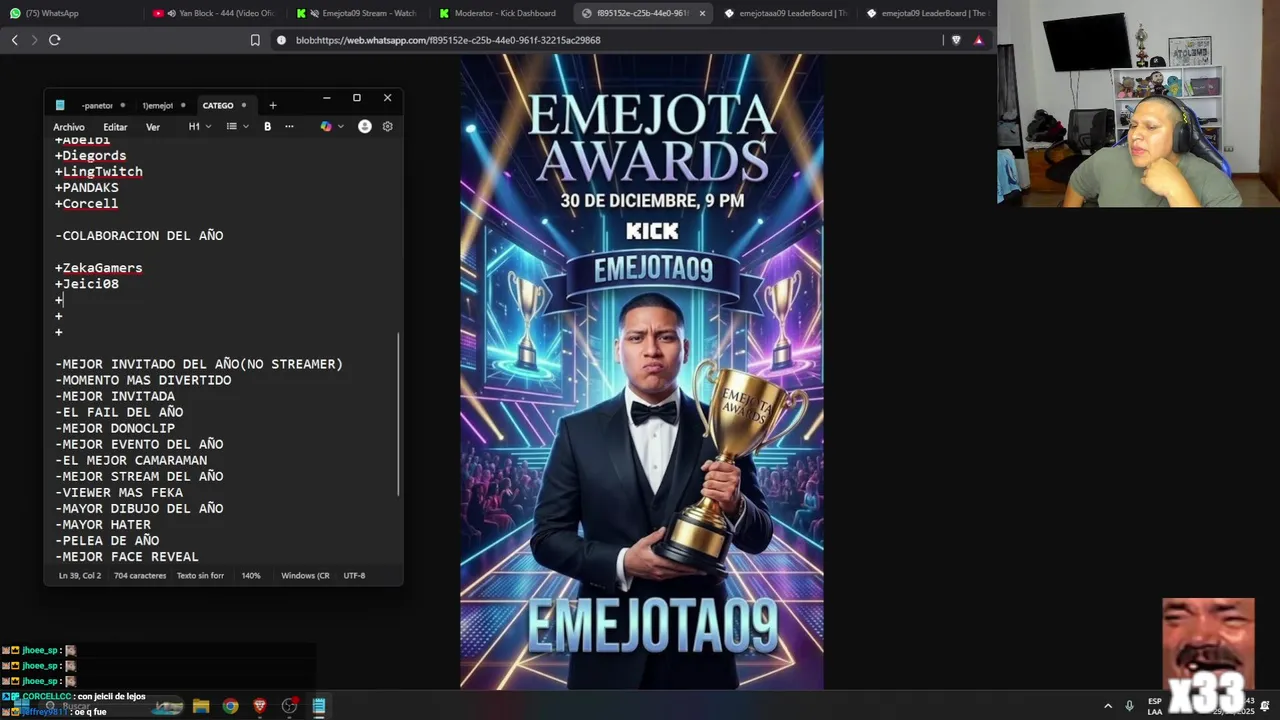Viewport: 1280px width, 720px height.
Task: Click the line +ZekaGamers
Action: click(98, 268)
